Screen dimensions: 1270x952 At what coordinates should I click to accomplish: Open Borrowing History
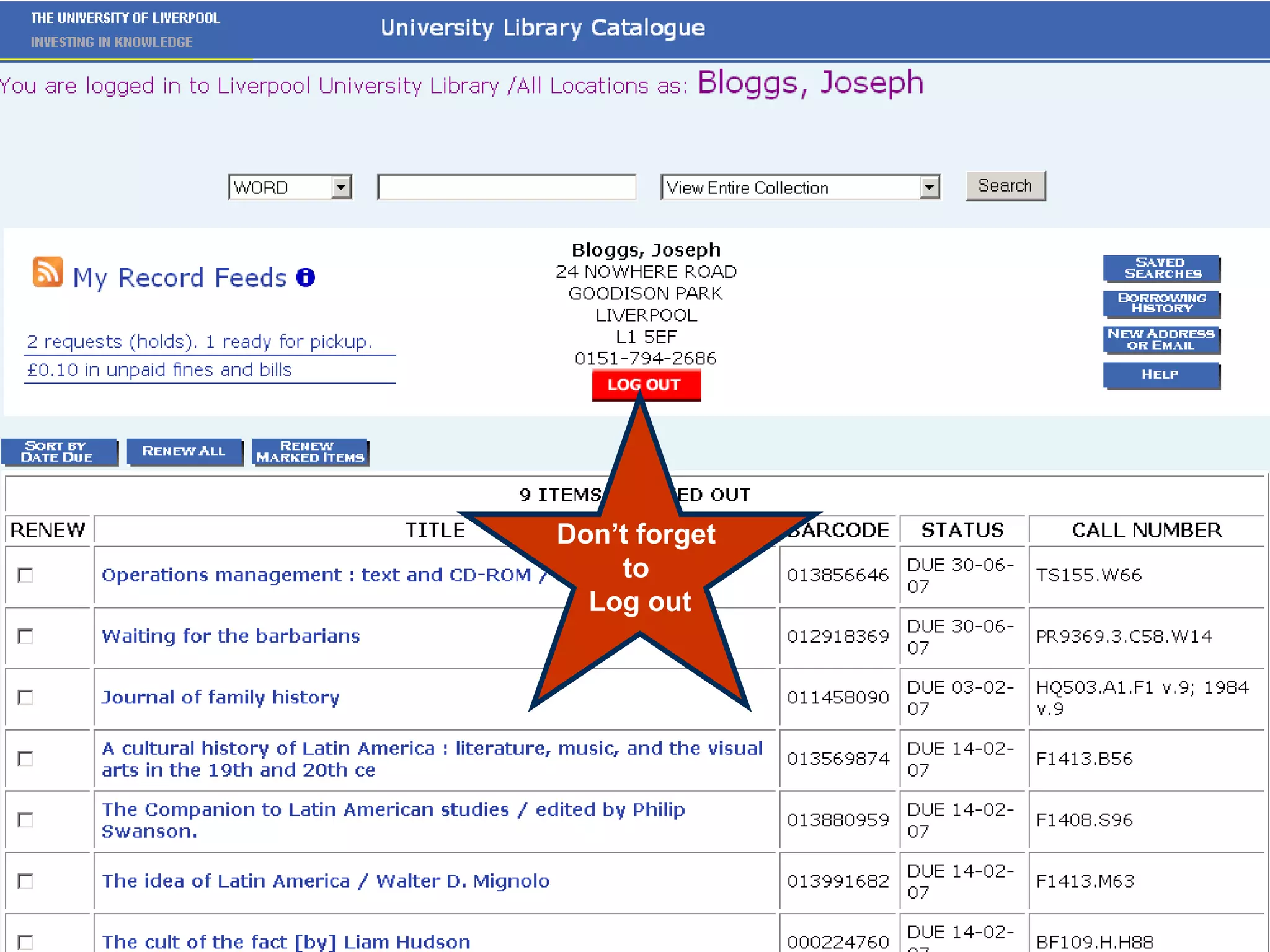click(x=1161, y=304)
